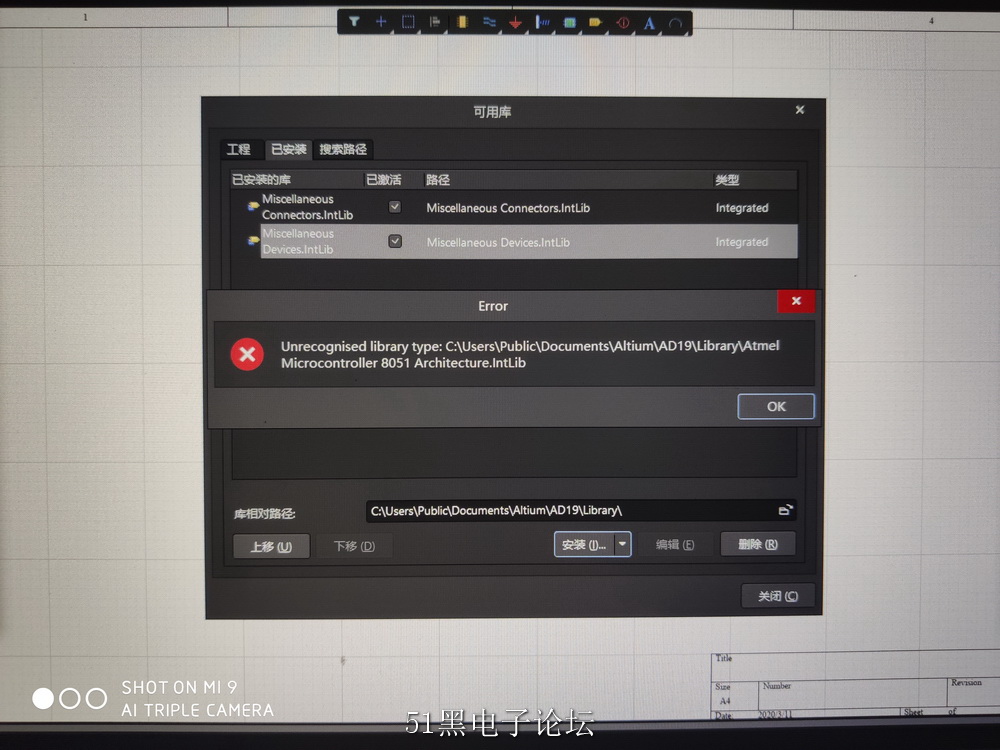Switch to the 工程 tab
1000x750 pixels.
pyautogui.click(x=239, y=149)
